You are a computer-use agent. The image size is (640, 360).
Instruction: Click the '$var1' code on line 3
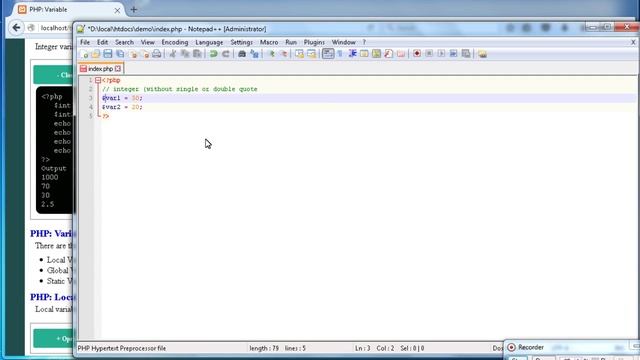coord(111,98)
